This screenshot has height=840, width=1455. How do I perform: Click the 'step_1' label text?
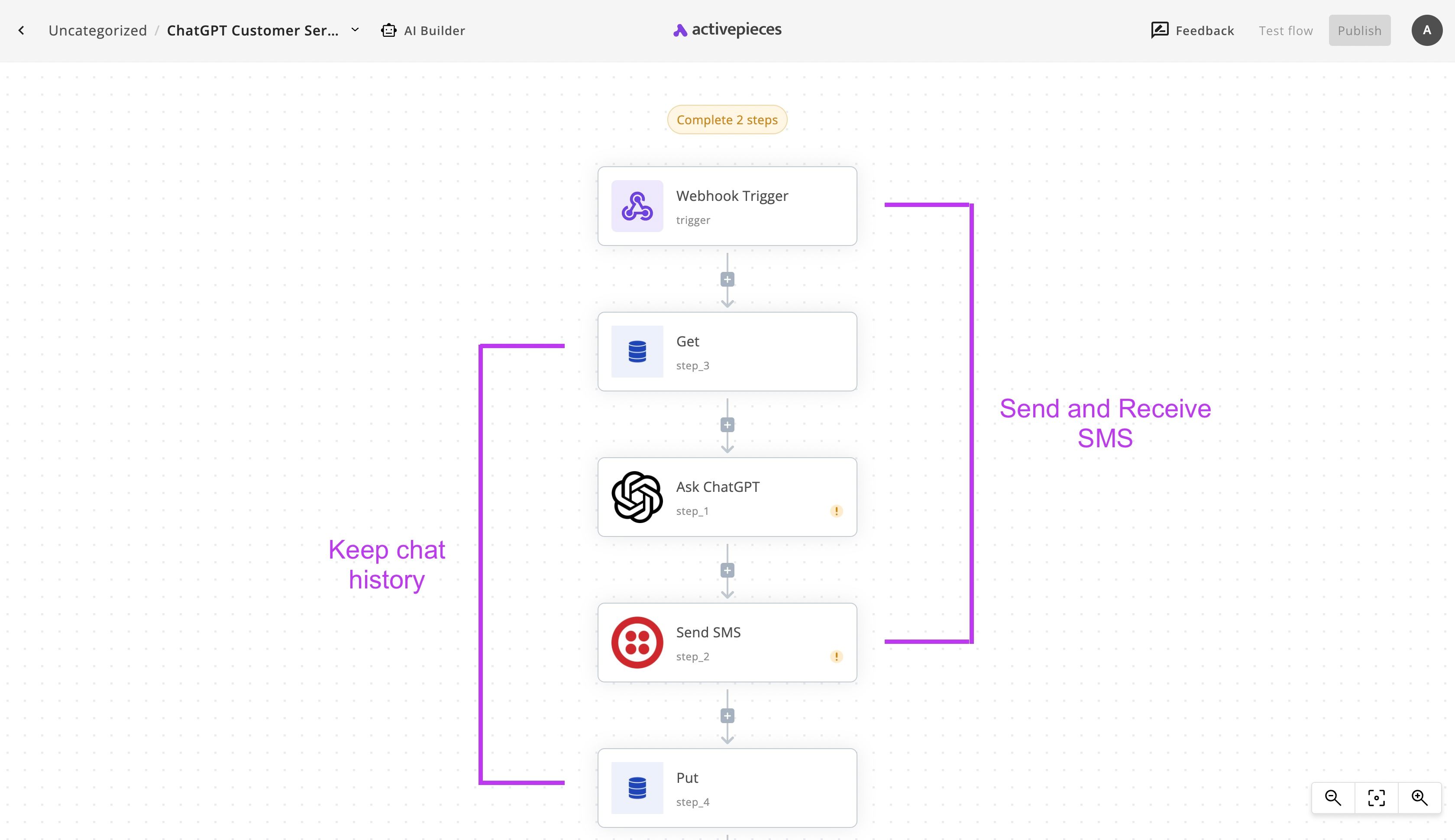click(692, 511)
